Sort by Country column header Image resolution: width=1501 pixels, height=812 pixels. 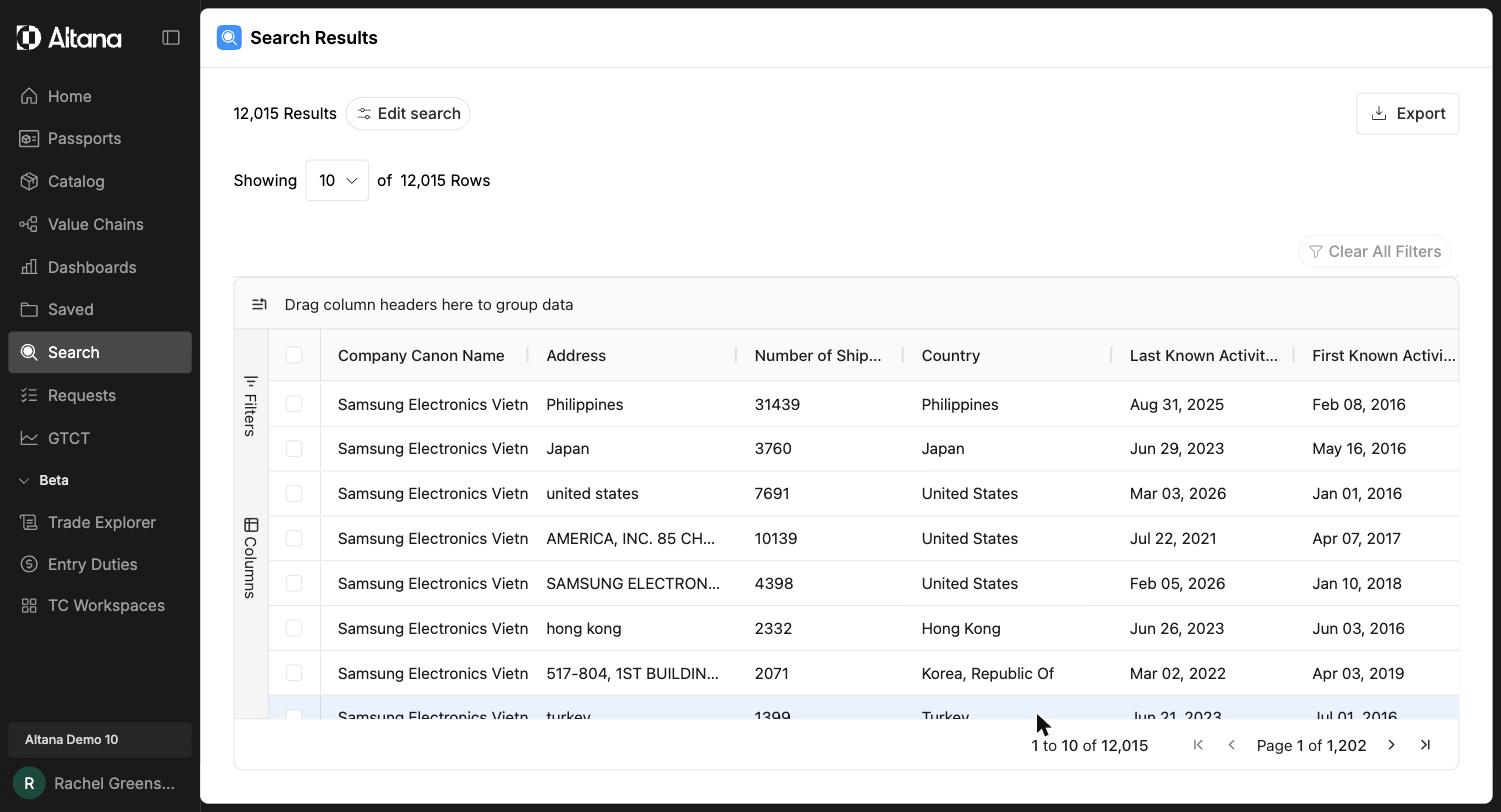(x=950, y=355)
